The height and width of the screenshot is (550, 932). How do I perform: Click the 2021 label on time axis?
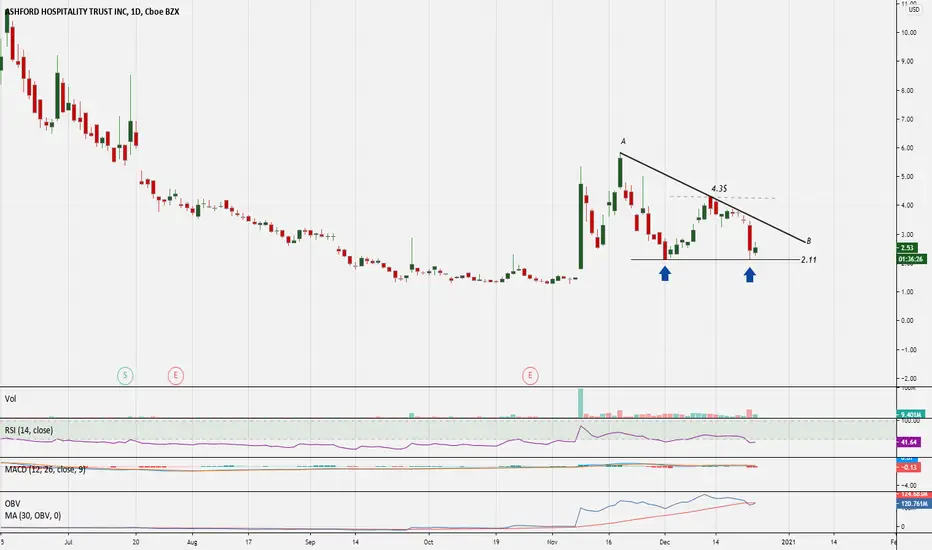coord(789,542)
